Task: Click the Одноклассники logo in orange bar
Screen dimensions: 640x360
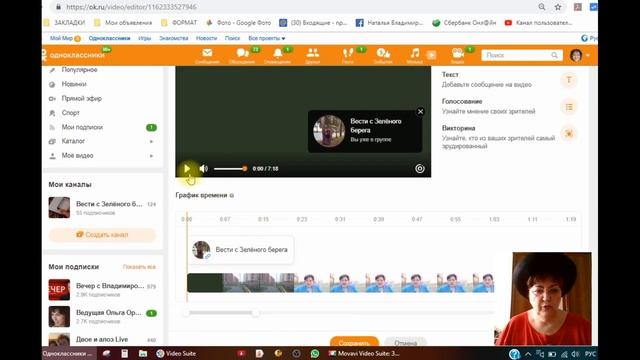Action: pos(73,55)
